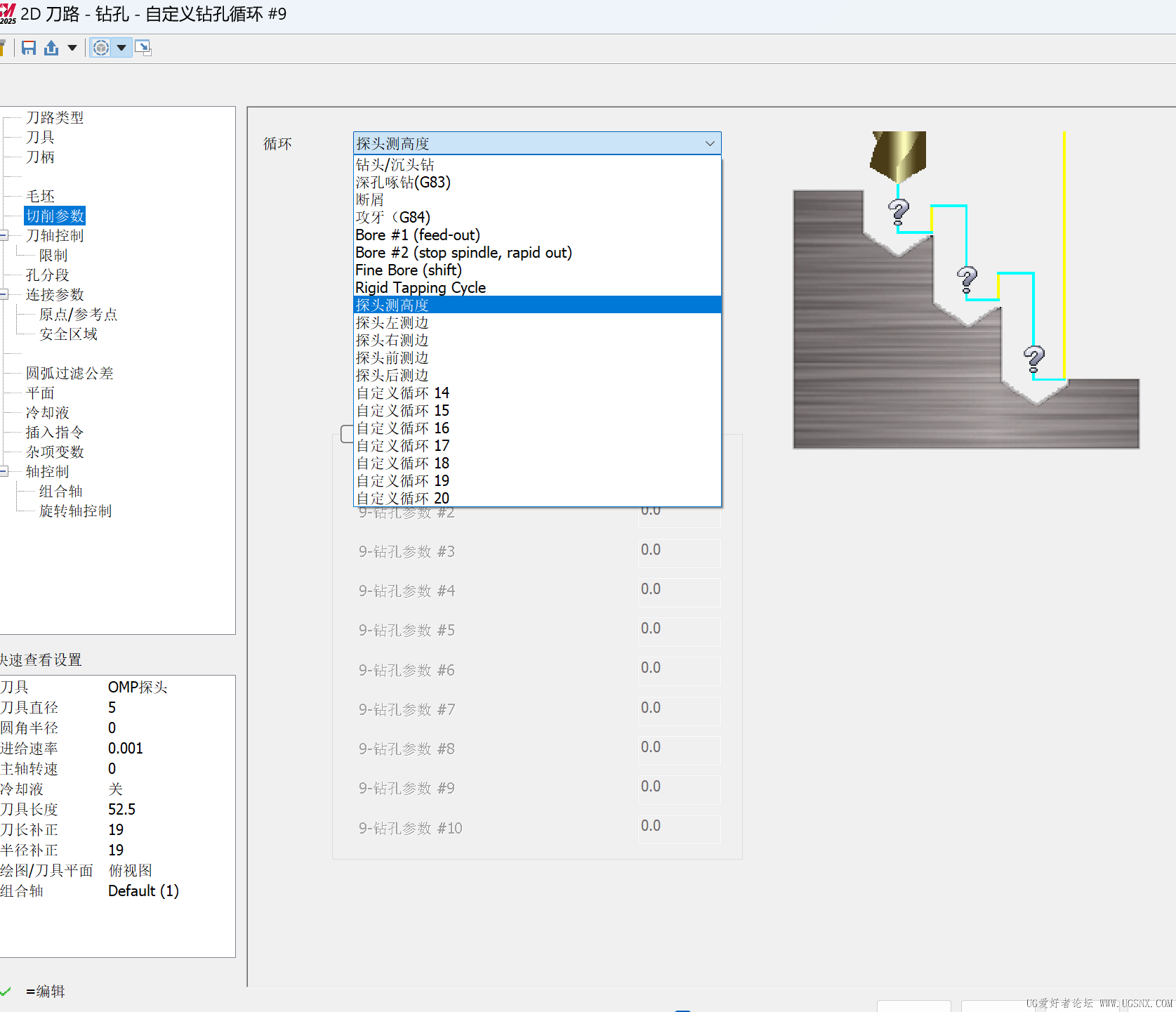Screen dimensions: 1176x1012
Task: Open 平面 tree page
Action: tap(40, 393)
